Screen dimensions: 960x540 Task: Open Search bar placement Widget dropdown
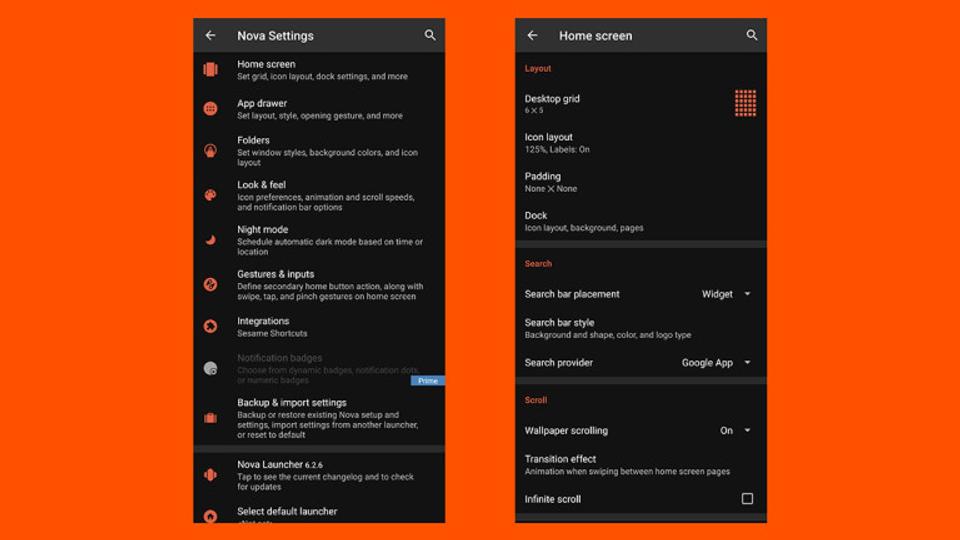pyautogui.click(x=726, y=294)
